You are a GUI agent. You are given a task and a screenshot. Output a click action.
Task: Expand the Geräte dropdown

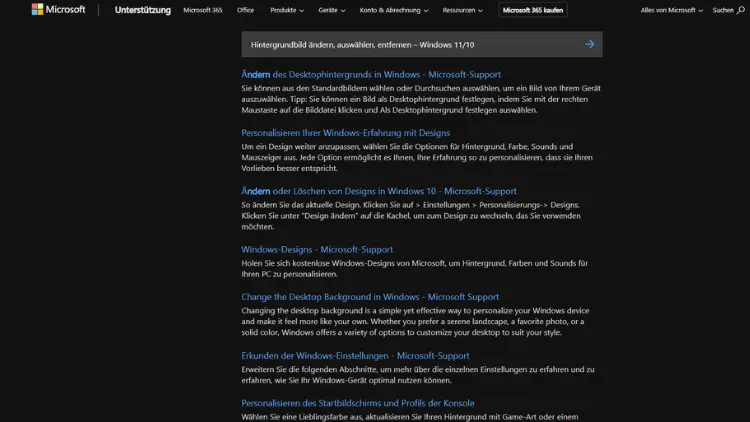(x=331, y=10)
